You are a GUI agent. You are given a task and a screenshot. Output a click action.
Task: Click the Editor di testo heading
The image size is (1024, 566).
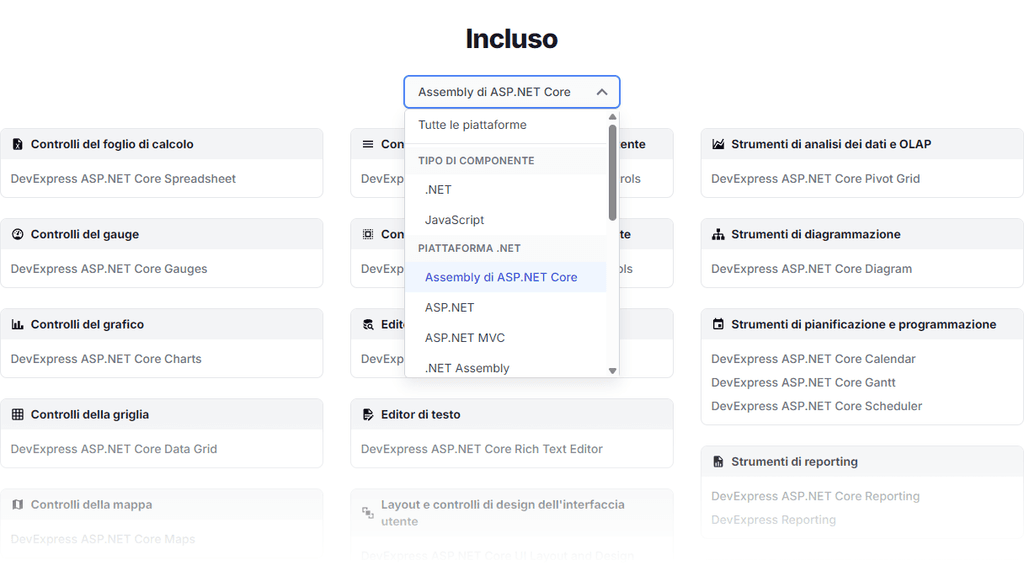pyautogui.click(x=421, y=415)
